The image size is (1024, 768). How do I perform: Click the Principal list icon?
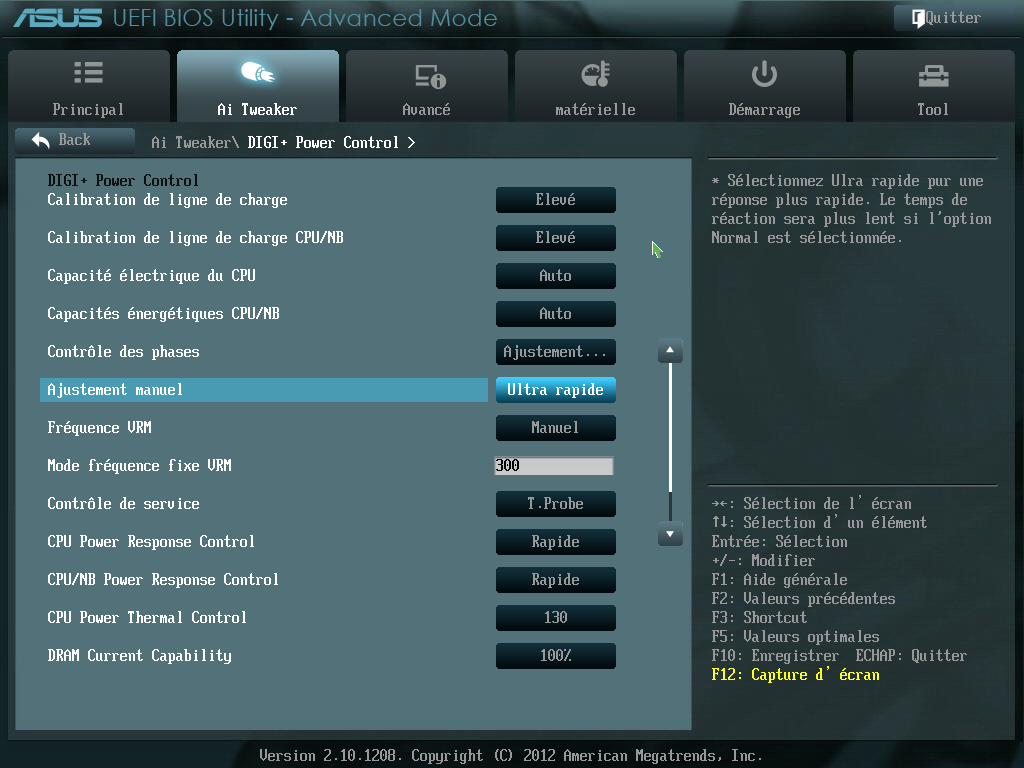[x=88, y=72]
